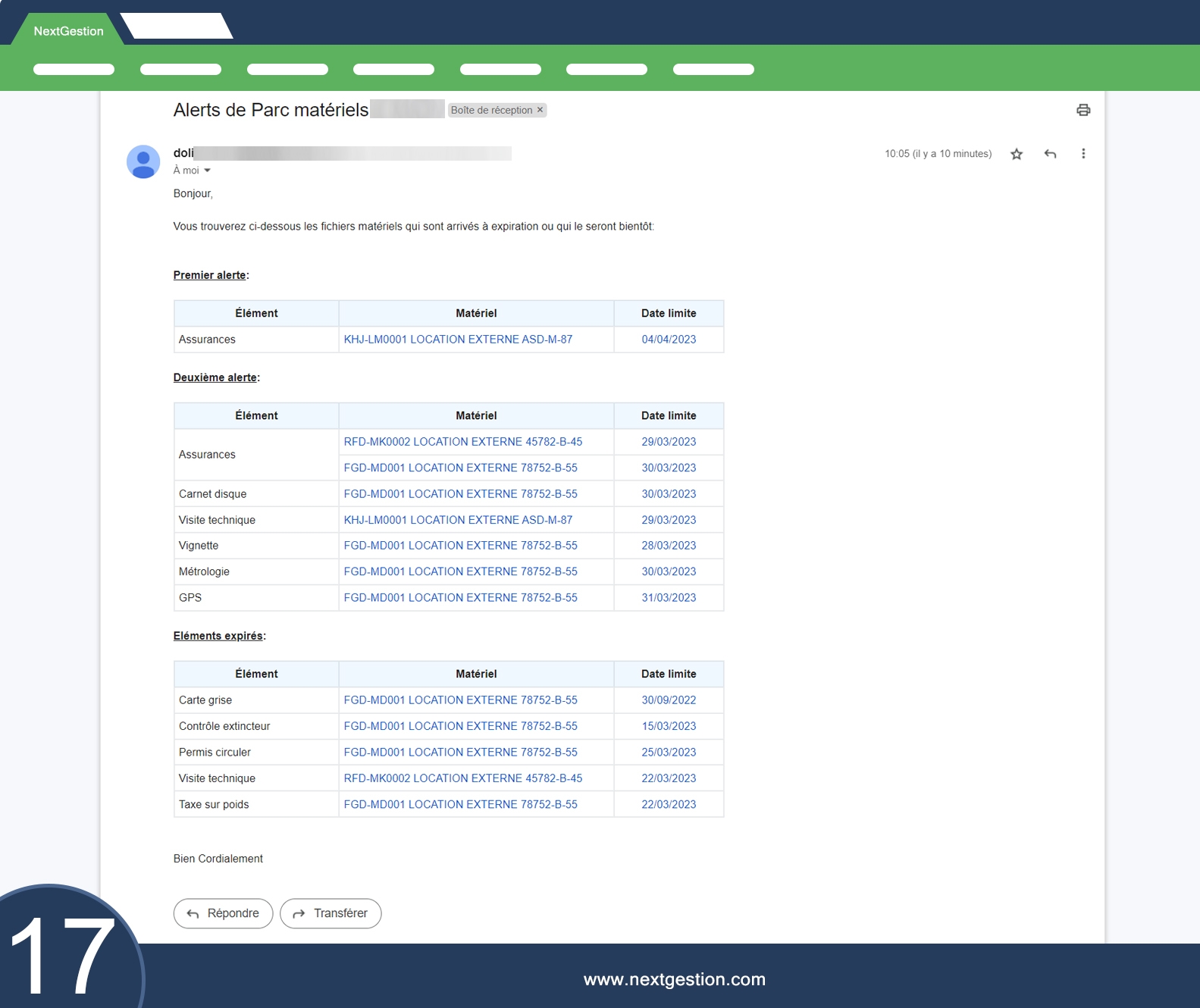Viewport: 1200px width, 1008px height.
Task: Expand the 'À moi' recipient details
Action: tap(207, 171)
